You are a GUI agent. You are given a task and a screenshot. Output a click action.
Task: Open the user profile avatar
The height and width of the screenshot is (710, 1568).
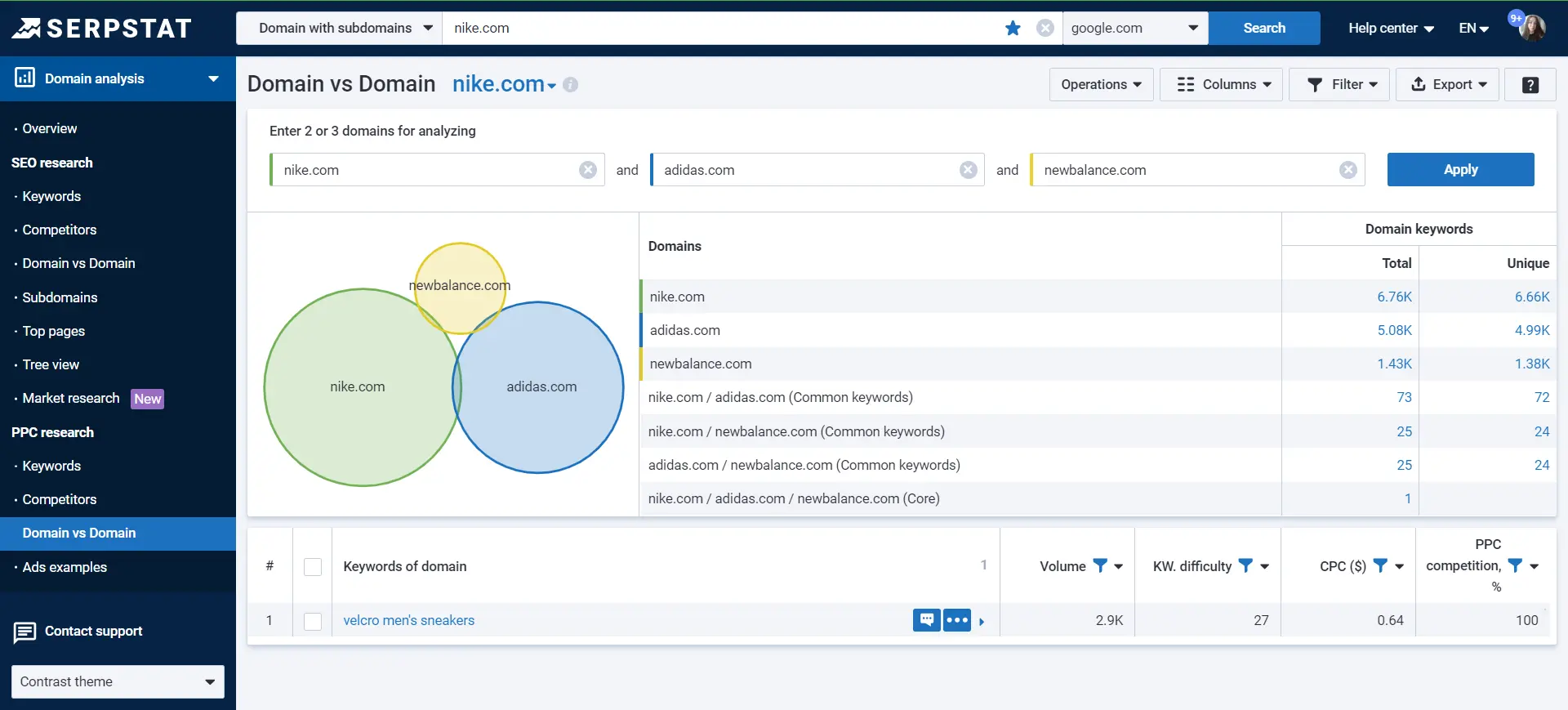pos(1531,28)
